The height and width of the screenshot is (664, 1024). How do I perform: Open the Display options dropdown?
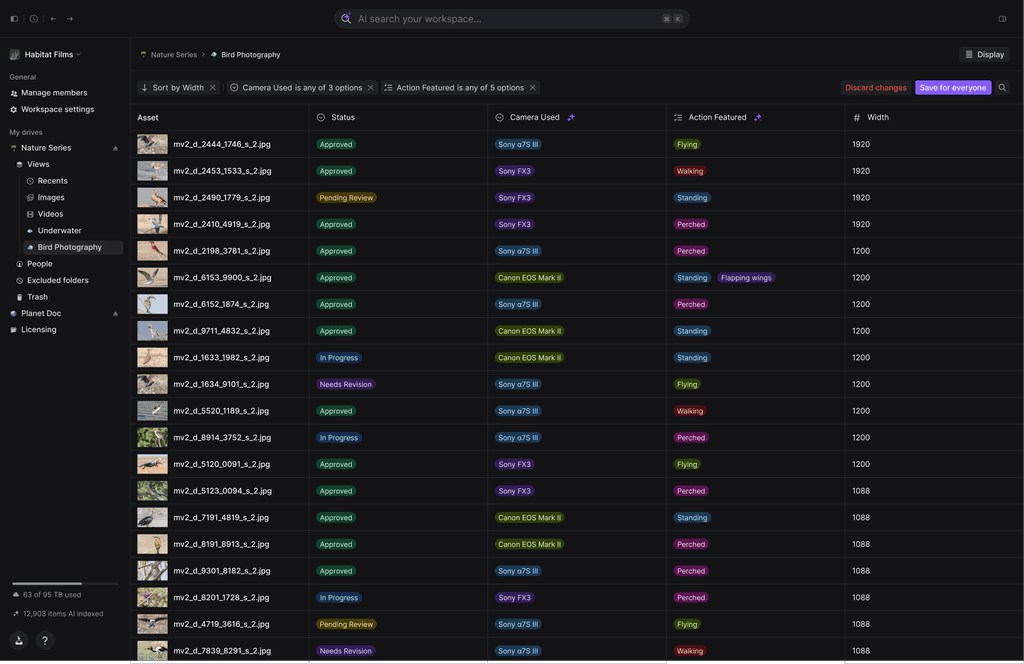[x=984, y=54]
